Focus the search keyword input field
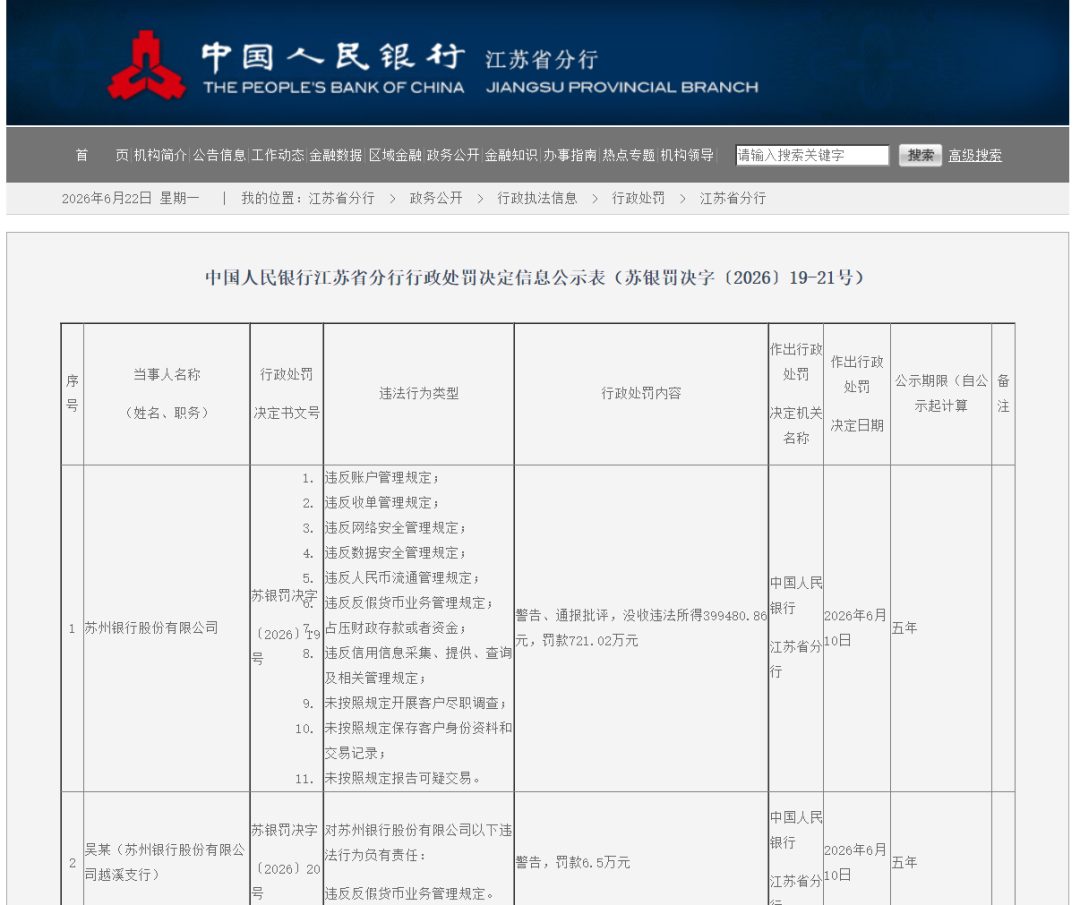The width and height of the screenshot is (1080, 905). click(x=812, y=156)
